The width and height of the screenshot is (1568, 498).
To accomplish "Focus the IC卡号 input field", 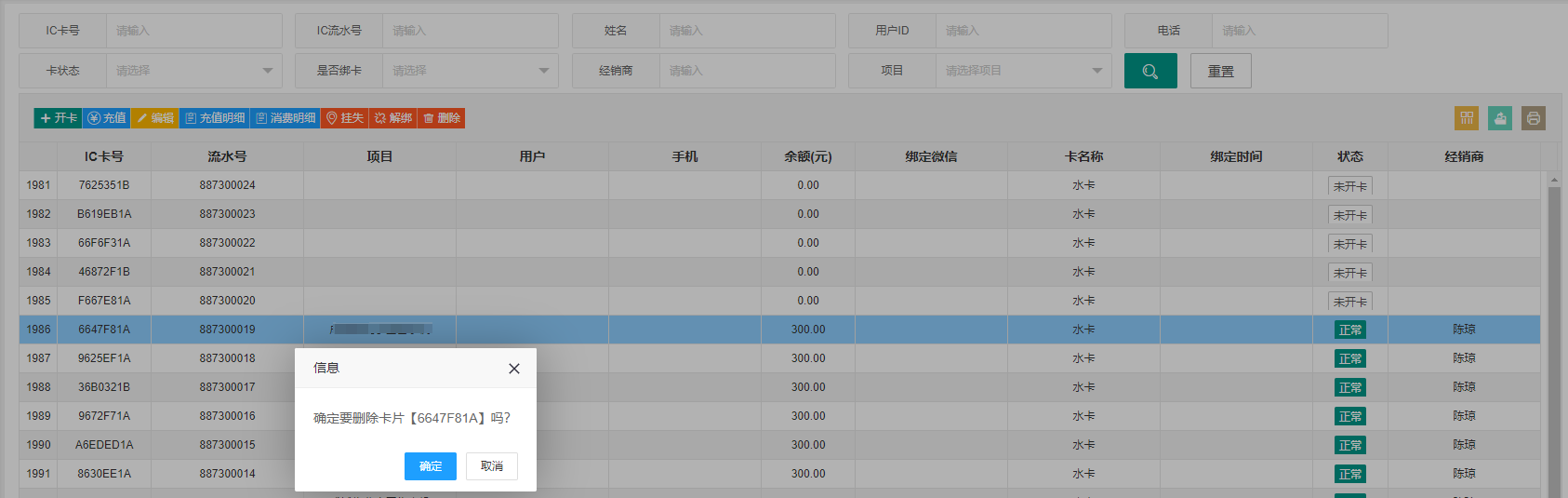I will 194,31.
